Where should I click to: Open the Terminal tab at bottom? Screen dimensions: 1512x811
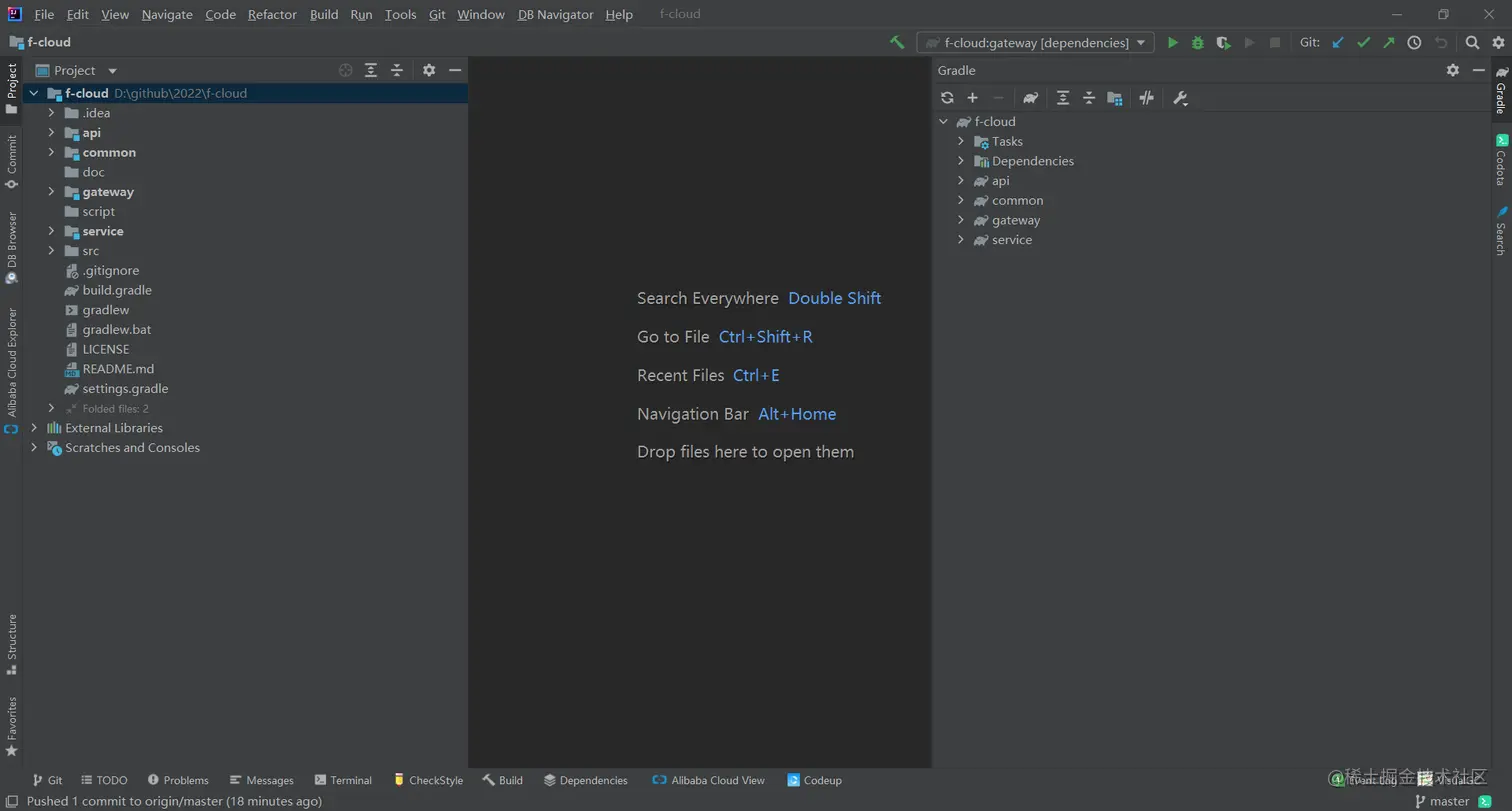[x=343, y=780]
